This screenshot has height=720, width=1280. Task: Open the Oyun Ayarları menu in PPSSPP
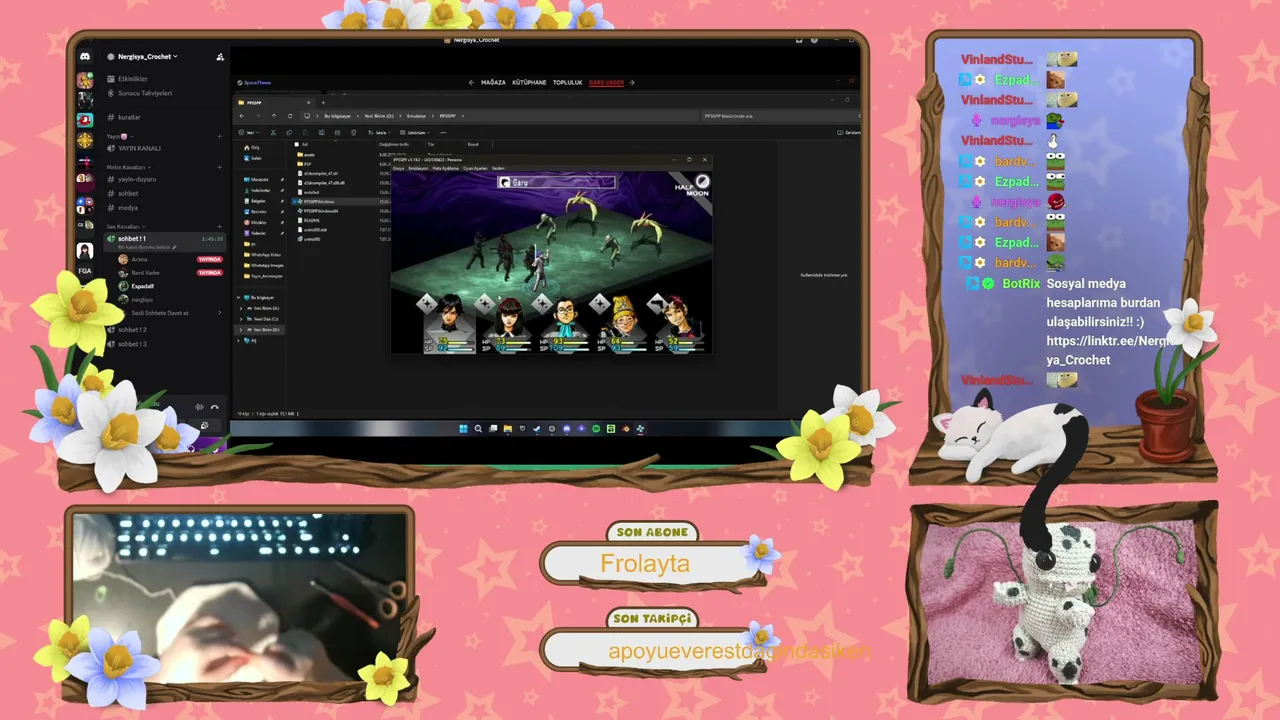475,168
